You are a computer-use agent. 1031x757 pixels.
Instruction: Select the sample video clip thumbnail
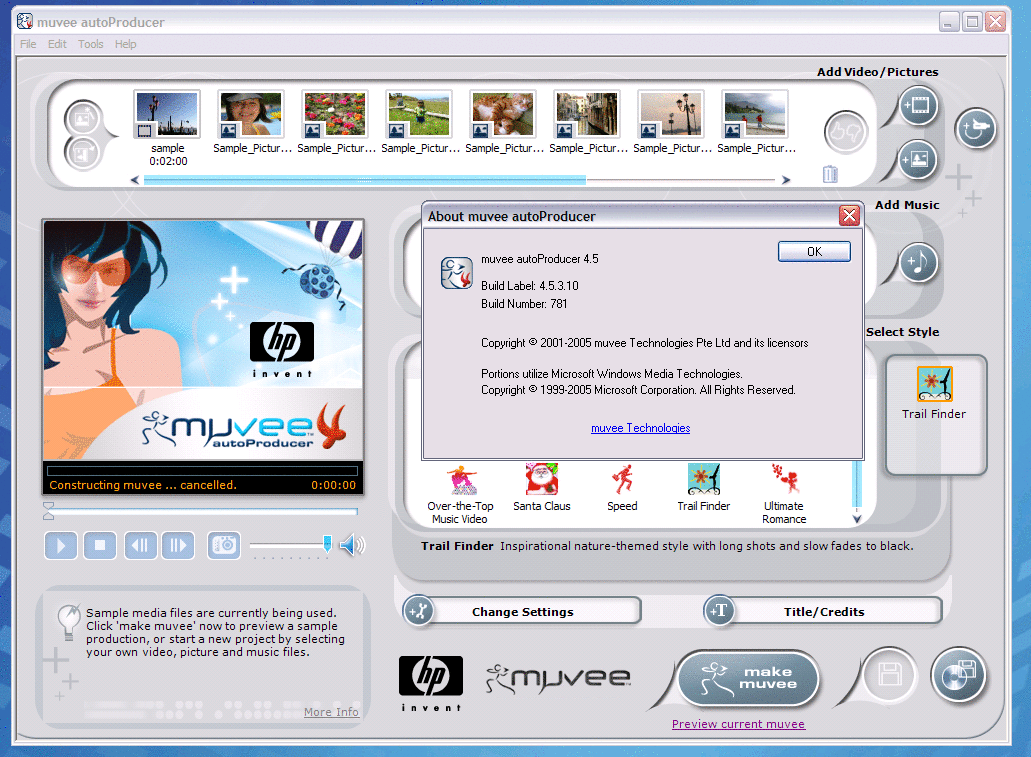pos(167,114)
